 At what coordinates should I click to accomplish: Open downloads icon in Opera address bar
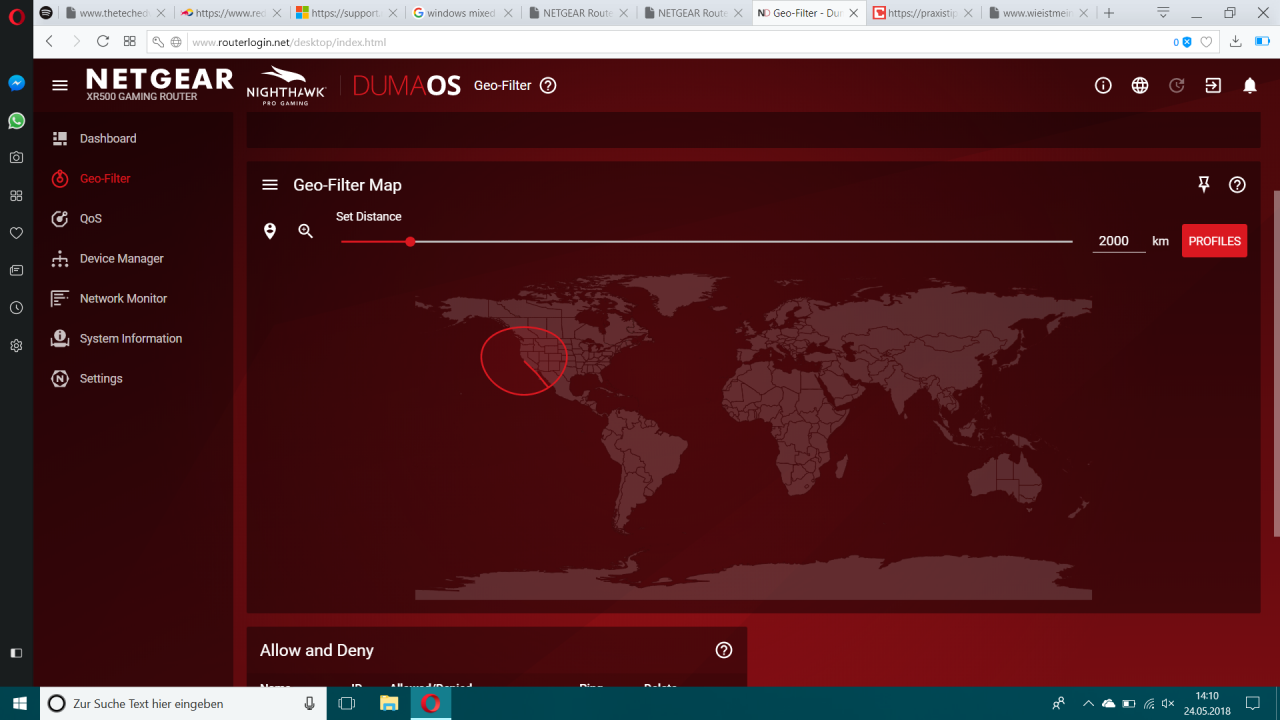[x=1236, y=42]
